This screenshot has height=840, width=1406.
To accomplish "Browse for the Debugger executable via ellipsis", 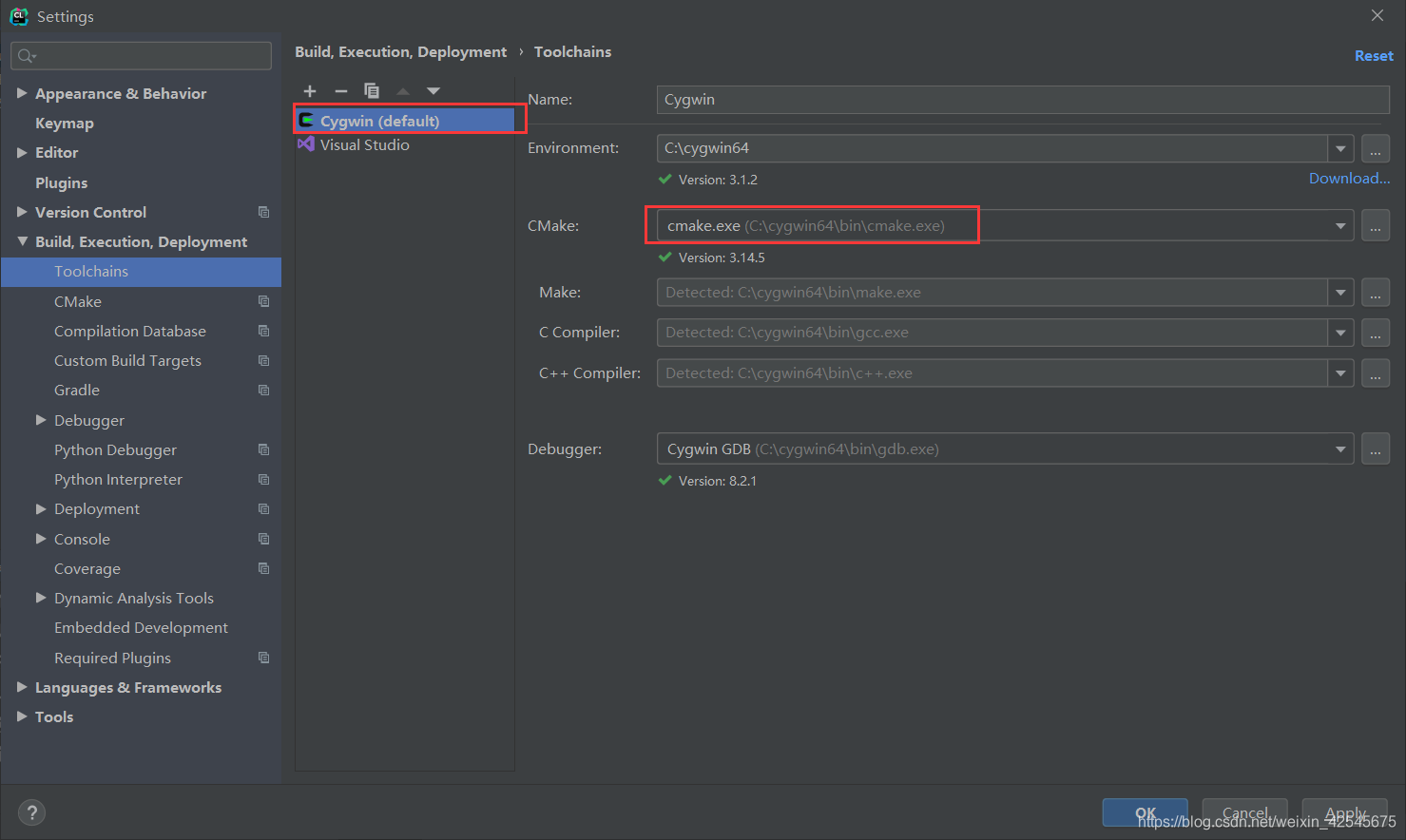I will 1376,449.
